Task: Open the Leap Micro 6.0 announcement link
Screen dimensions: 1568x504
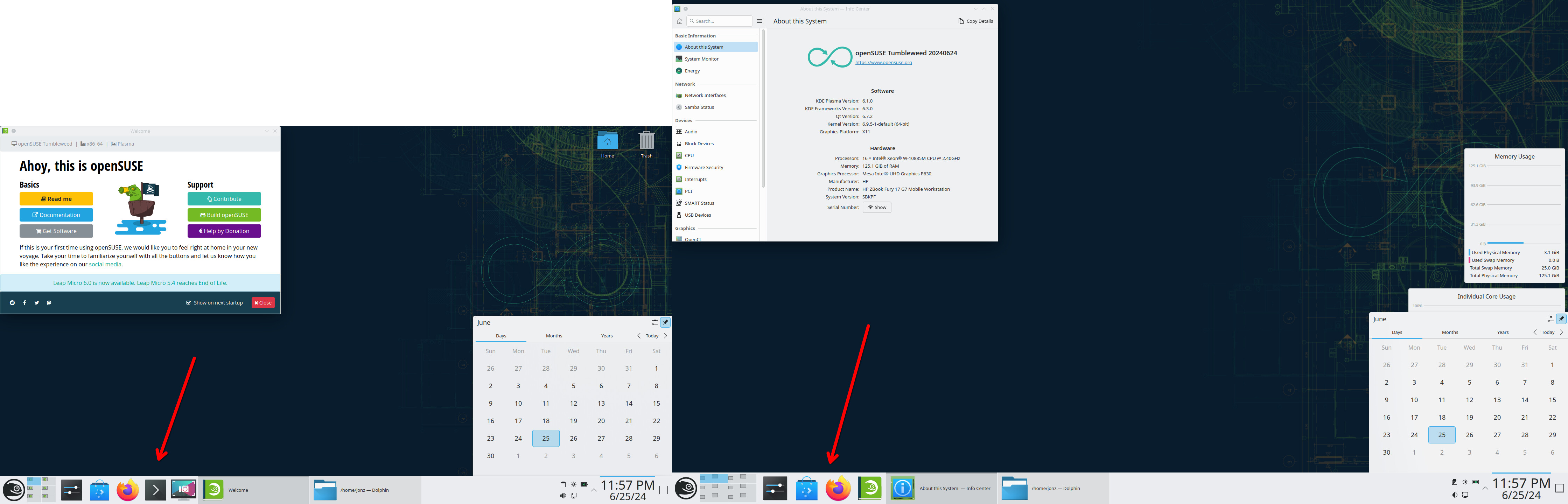Action: click(x=140, y=283)
